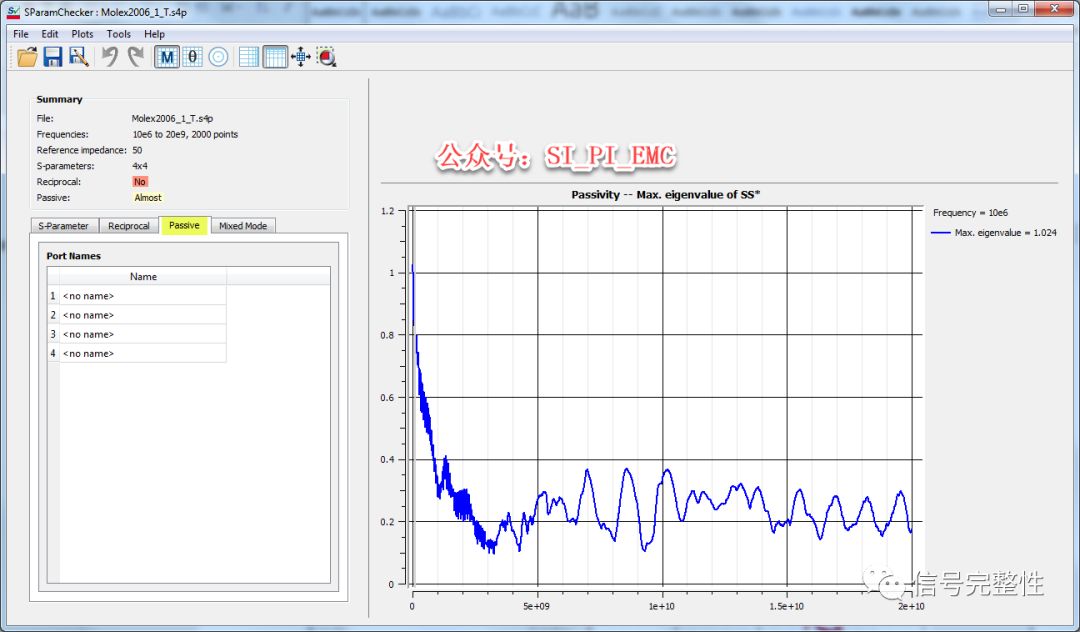The width and height of the screenshot is (1080, 632).
Task: Click the 'Frequency = 10e6' readout
Action: point(970,213)
